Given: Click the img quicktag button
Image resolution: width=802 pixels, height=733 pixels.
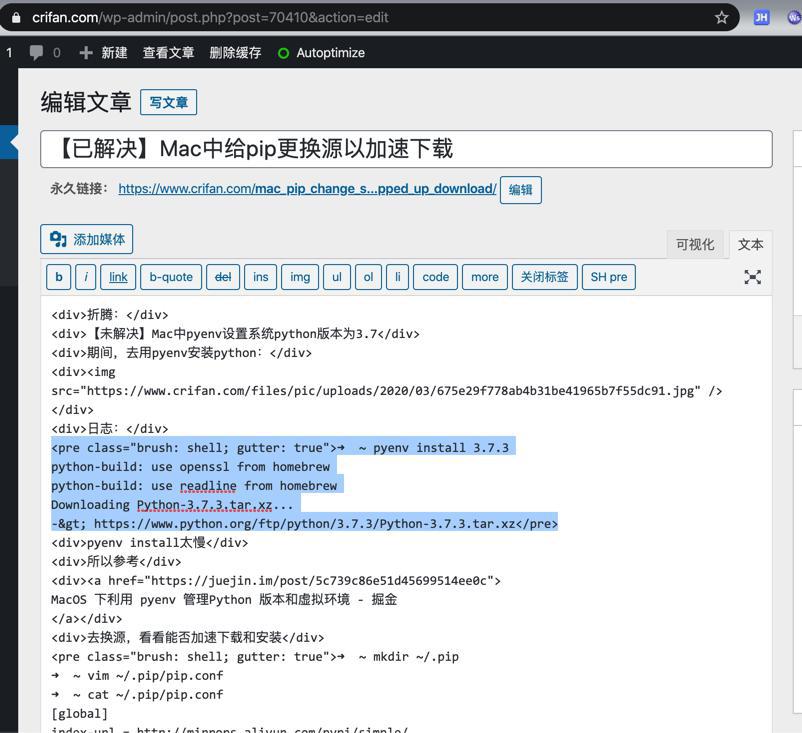Looking at the screenshot, I should (300, 277).
